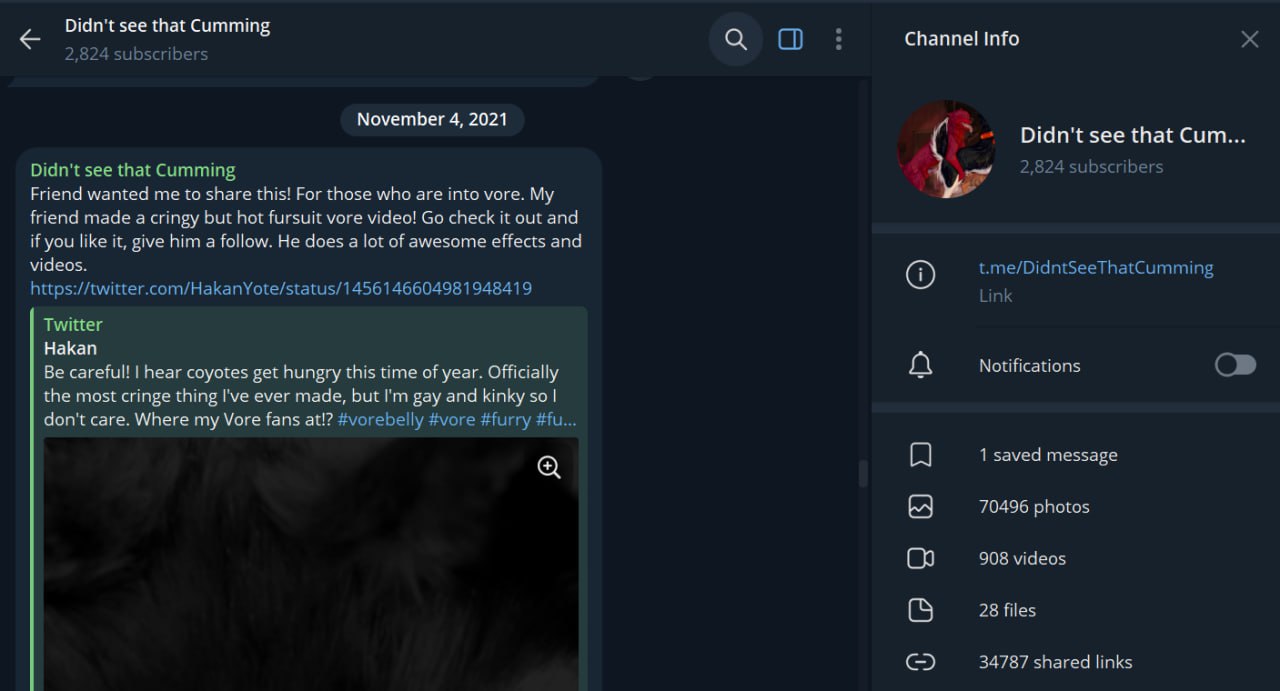The image size is (1280, 691).
Task: Open the dark preview image thumbnail
Action: (x=311, y=564)
